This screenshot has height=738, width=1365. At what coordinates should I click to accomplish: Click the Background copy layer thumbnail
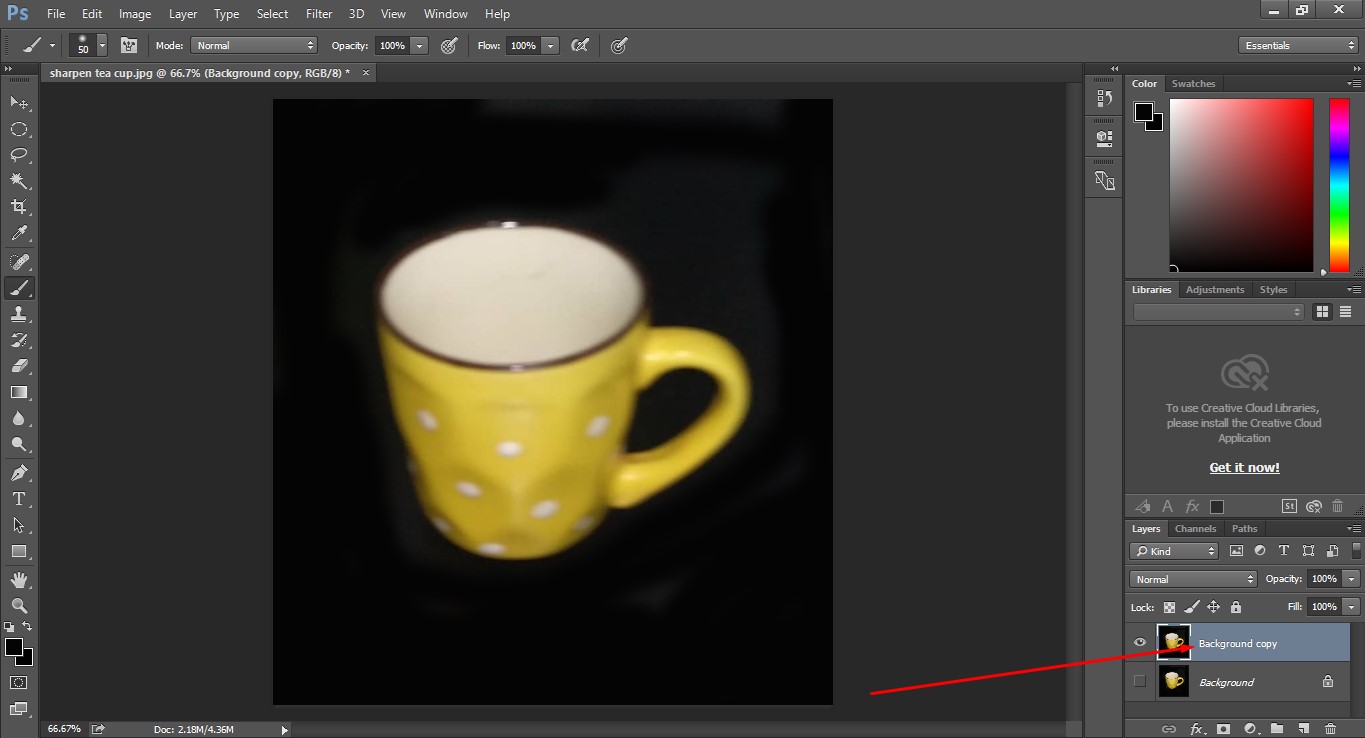point(1174,643)
